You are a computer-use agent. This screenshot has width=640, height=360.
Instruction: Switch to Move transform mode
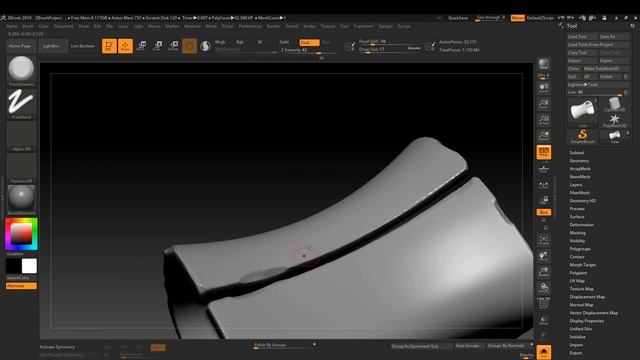click(x=142, y=46)
